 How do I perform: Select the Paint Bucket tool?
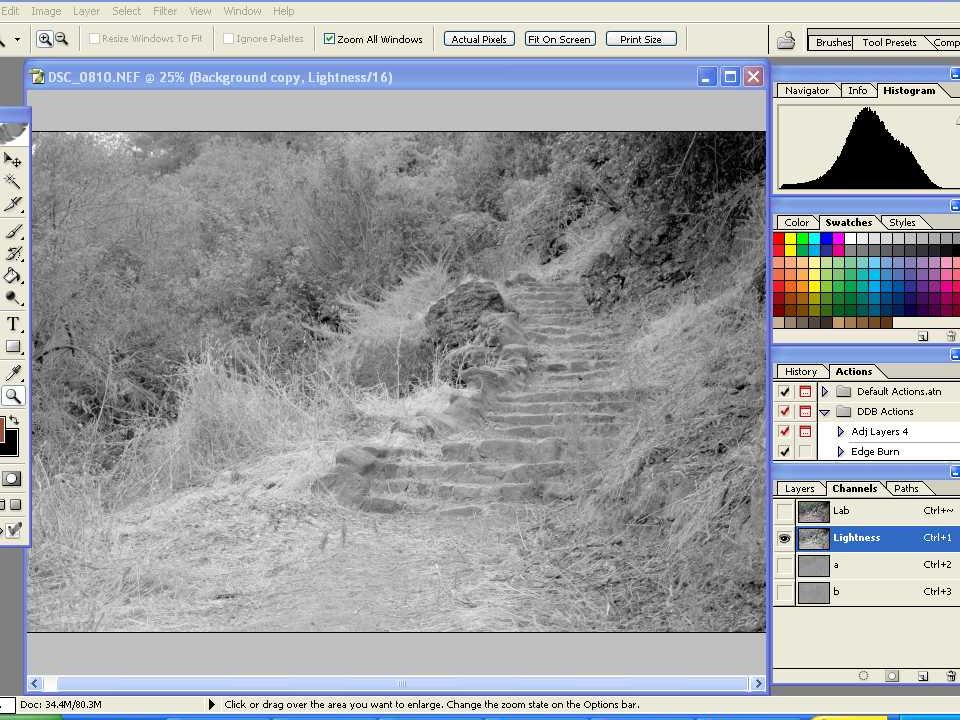tap(12, 276)
